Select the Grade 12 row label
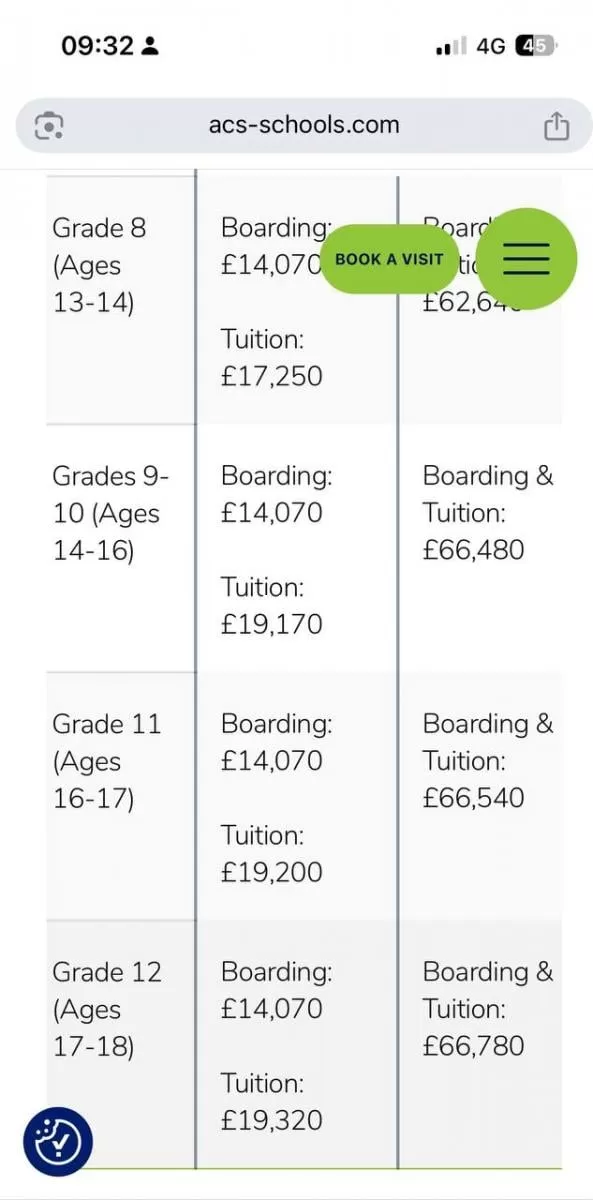593x1200 pixels. (x=106, y=1009)
